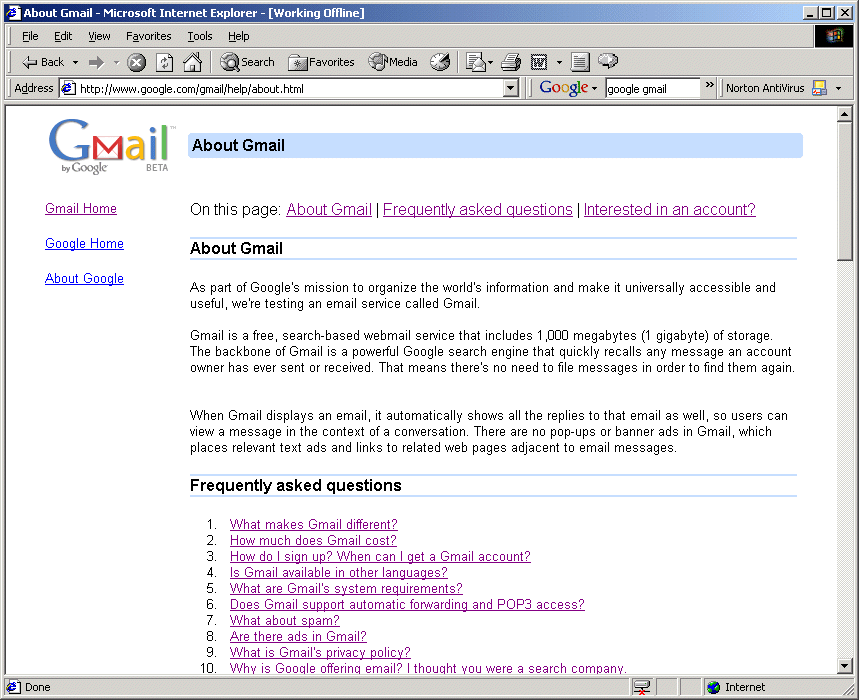Open the View menu
The image size is (859, 700).
[99, 36]
